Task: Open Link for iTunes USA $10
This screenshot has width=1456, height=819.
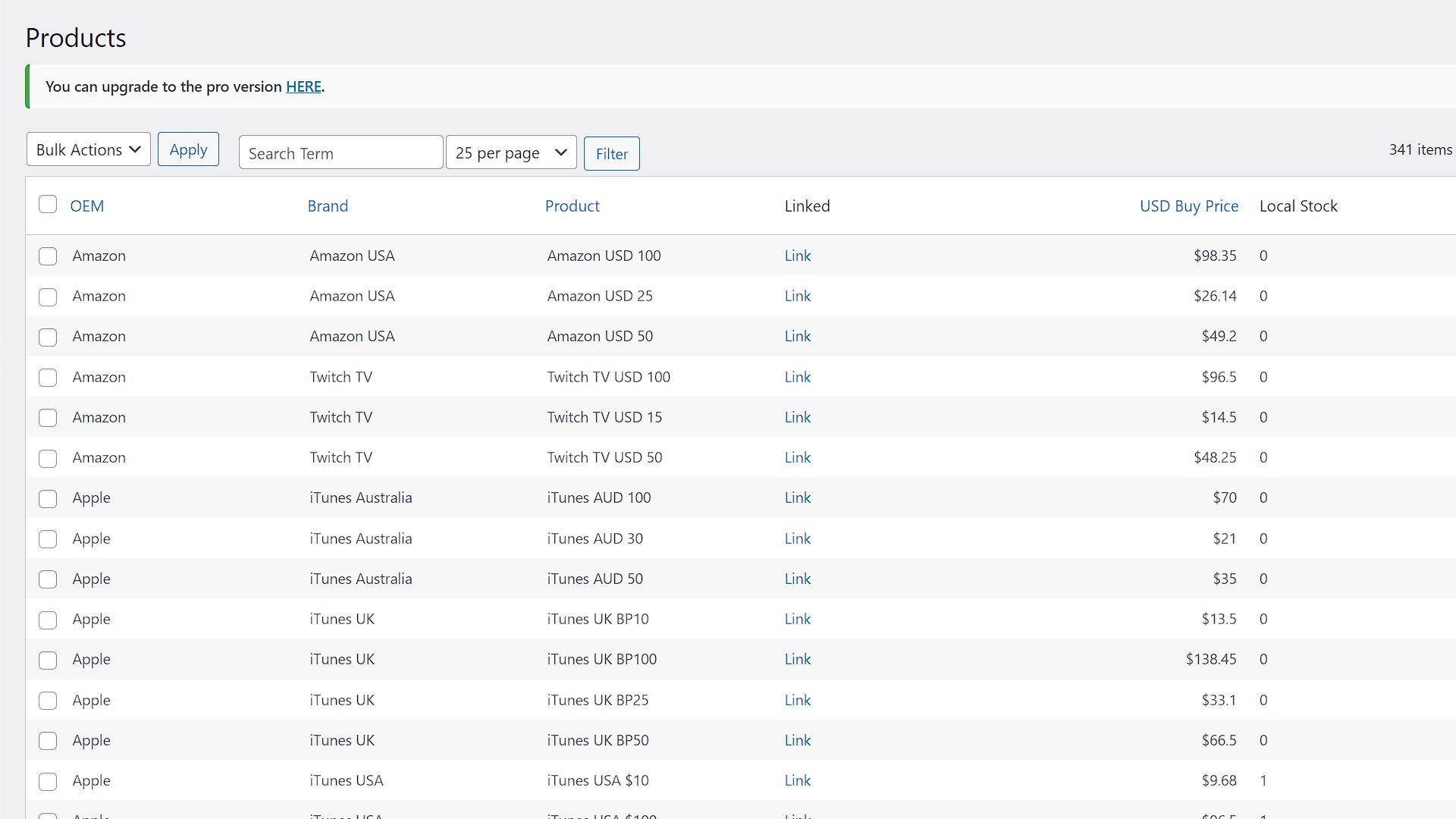Action: point(797,780)
